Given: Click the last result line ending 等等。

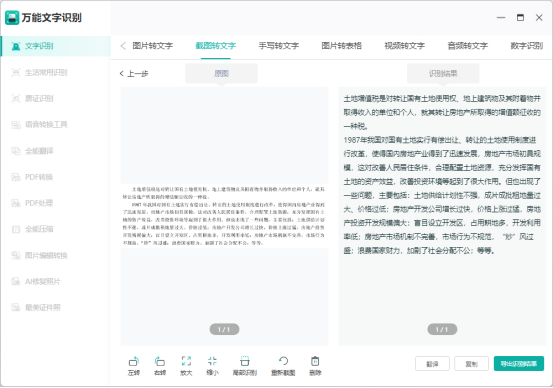Looking at the screenshot, I should click(x=419, y=251).
